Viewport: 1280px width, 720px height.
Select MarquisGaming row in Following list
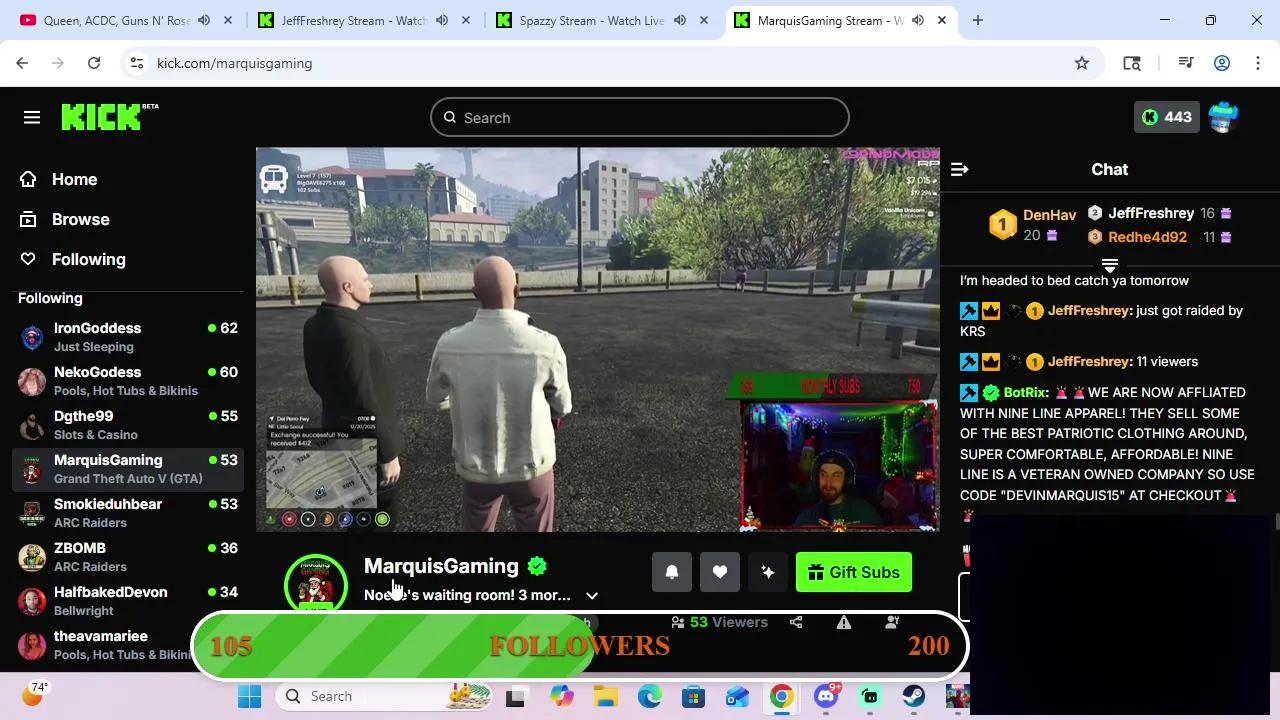pos(128,469)
